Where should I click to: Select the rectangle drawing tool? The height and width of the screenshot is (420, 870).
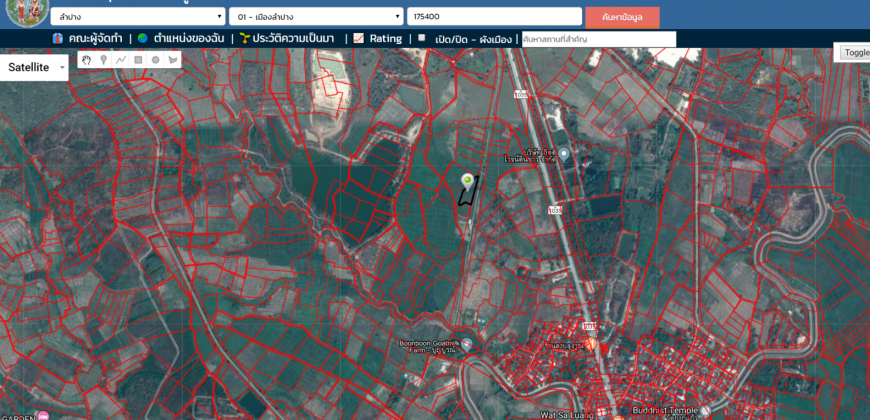[138, 60]
